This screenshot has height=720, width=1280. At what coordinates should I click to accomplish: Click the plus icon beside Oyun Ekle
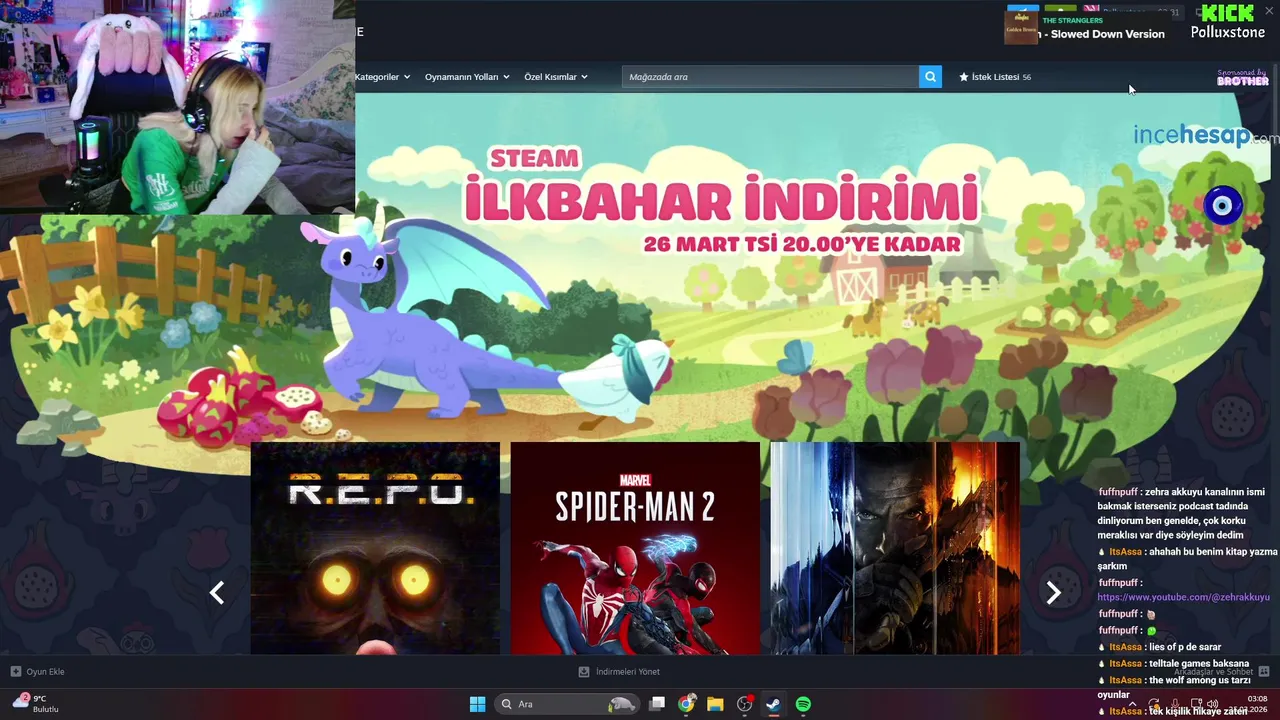point(16,672)
